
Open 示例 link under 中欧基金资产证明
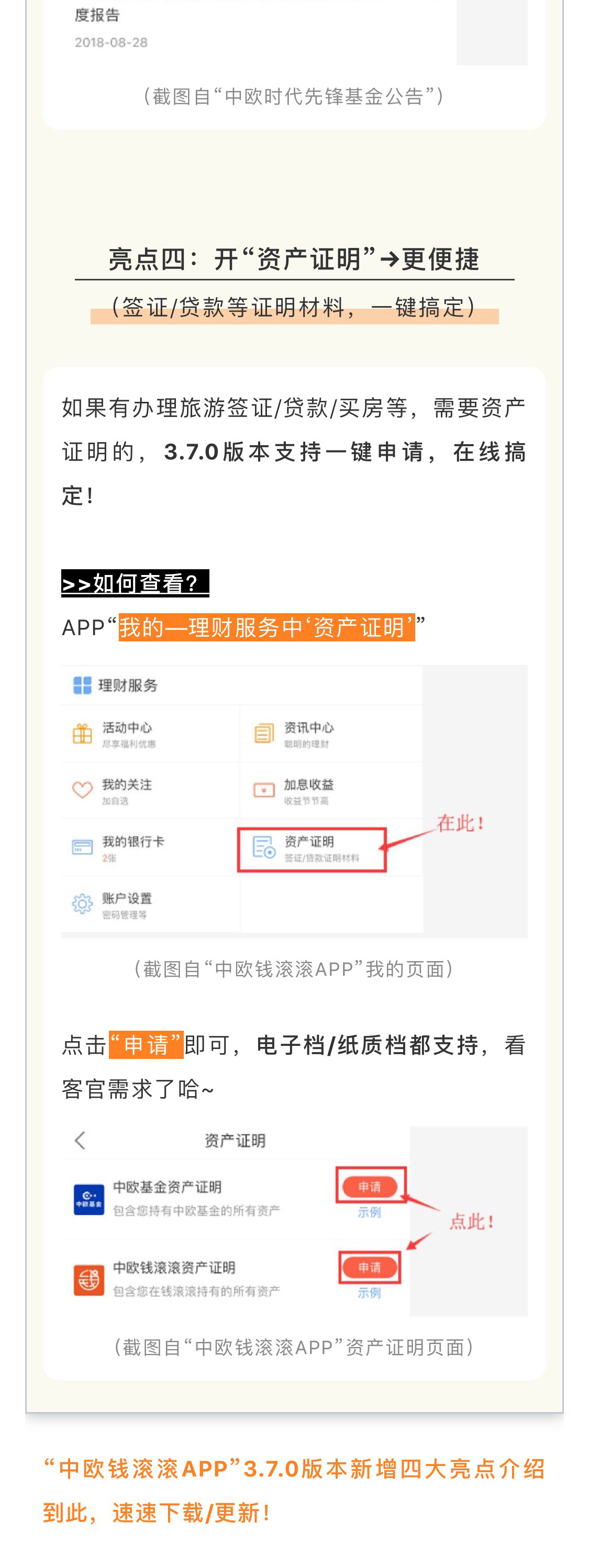tap(369, 1212)
